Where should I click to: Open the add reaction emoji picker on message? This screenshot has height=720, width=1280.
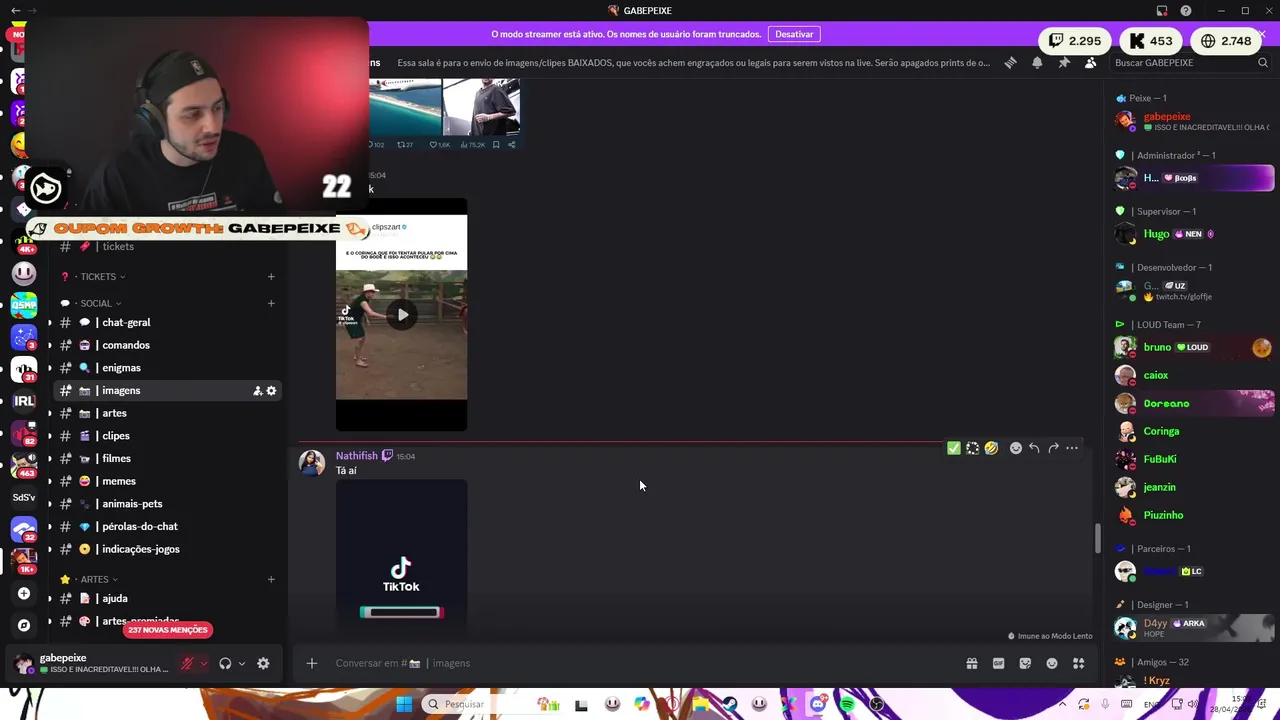tap(1015, 448)
